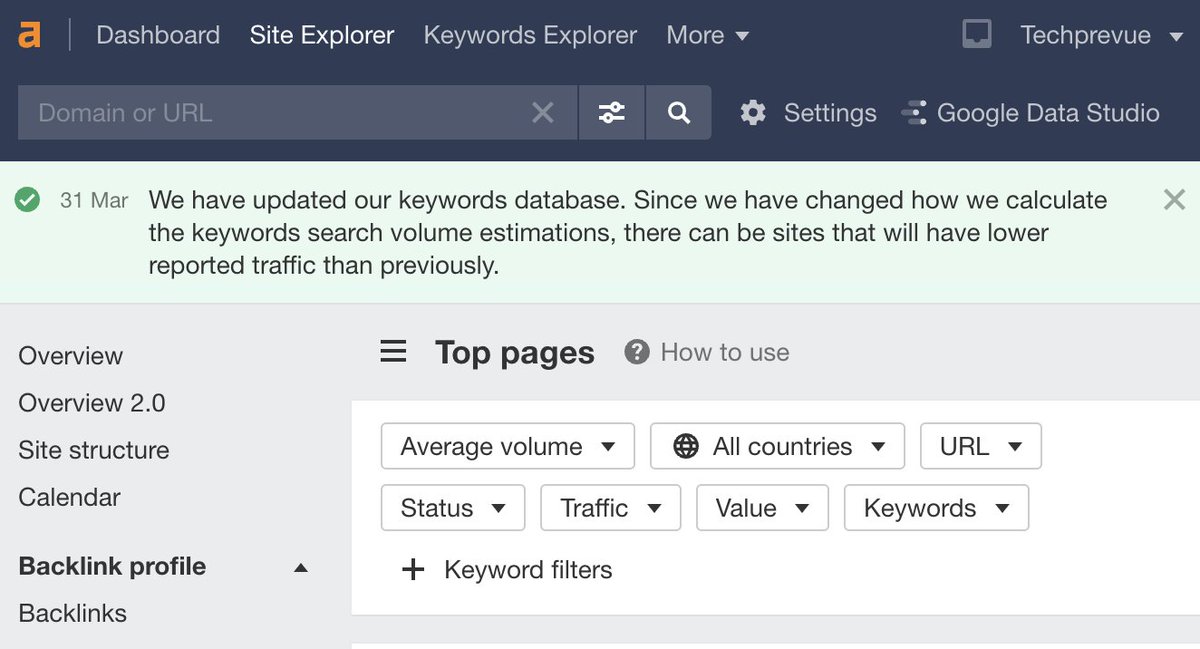
Task: Clear the Domain or URL field
Action: tap(542, 113)
